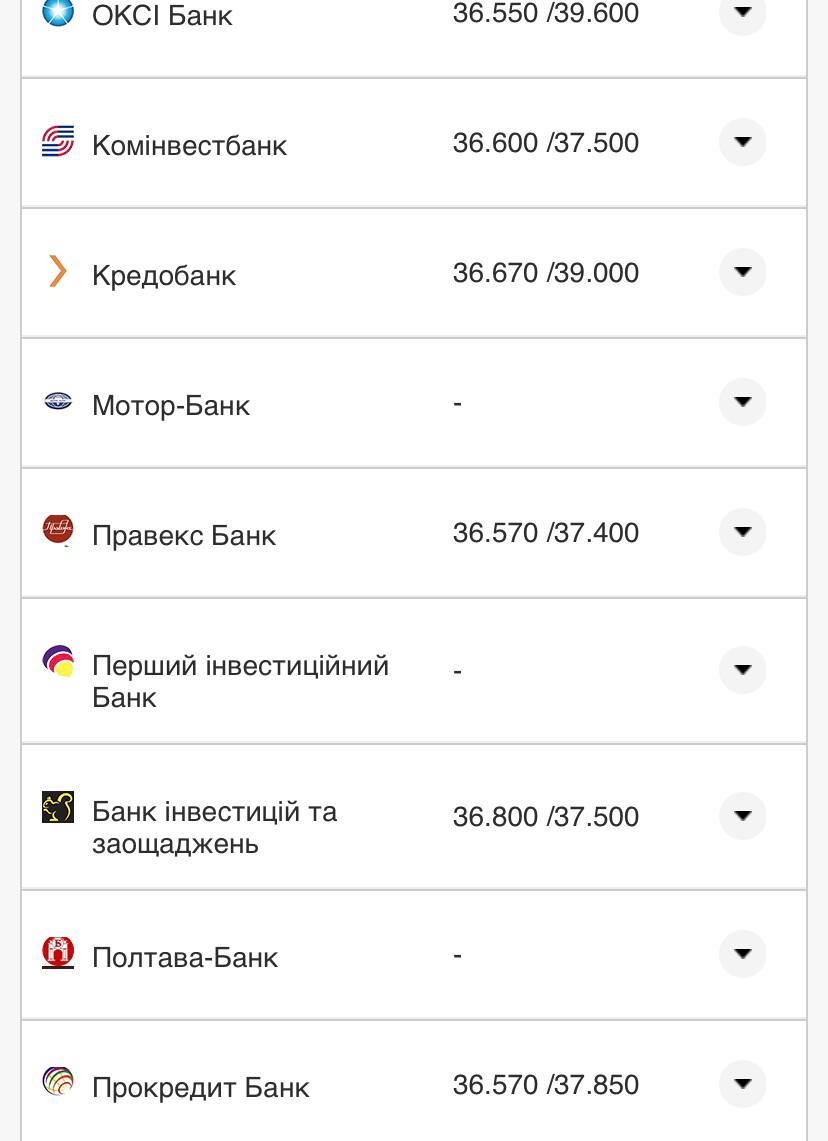Expand the Комінвестбанк row details
The image size is (828, 1141).
pyautogui.click(x=742, y=142)
